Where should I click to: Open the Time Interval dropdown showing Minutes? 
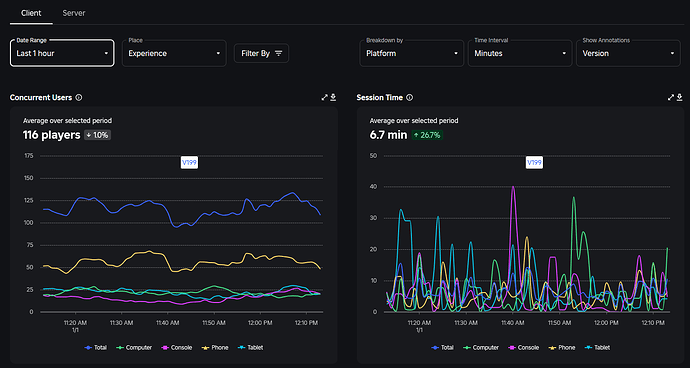click(x=520, y=53)
